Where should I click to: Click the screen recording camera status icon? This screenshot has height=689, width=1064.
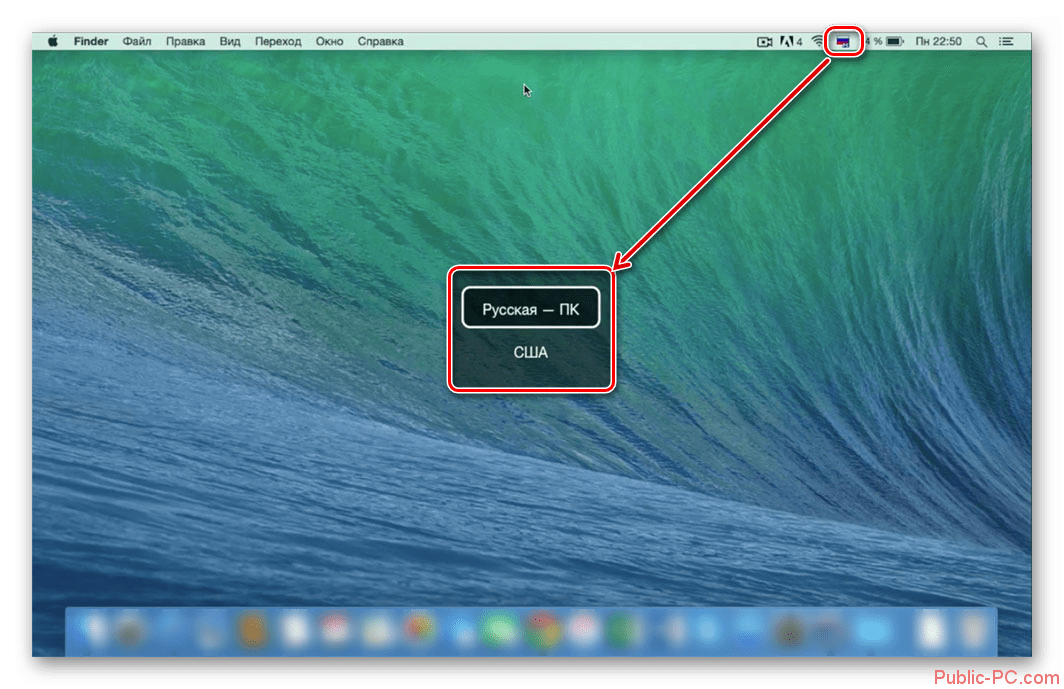click(765, 42)
